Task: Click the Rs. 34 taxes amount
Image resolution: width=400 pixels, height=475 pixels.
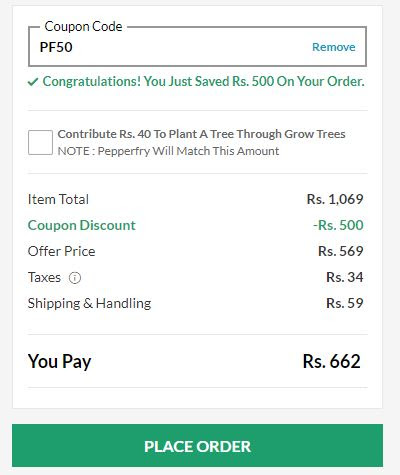Action: point(345,277)
